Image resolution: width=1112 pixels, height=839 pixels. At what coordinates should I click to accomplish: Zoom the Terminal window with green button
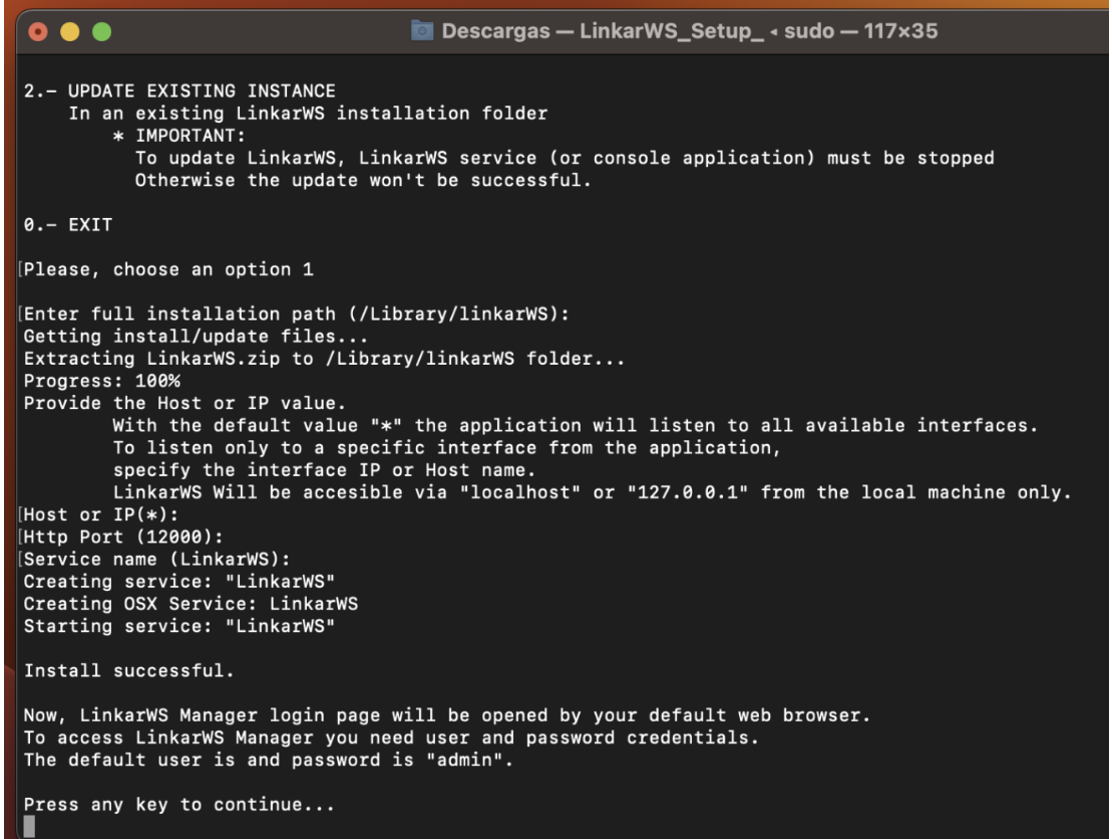pyautogui.click(x=102, y=31)
